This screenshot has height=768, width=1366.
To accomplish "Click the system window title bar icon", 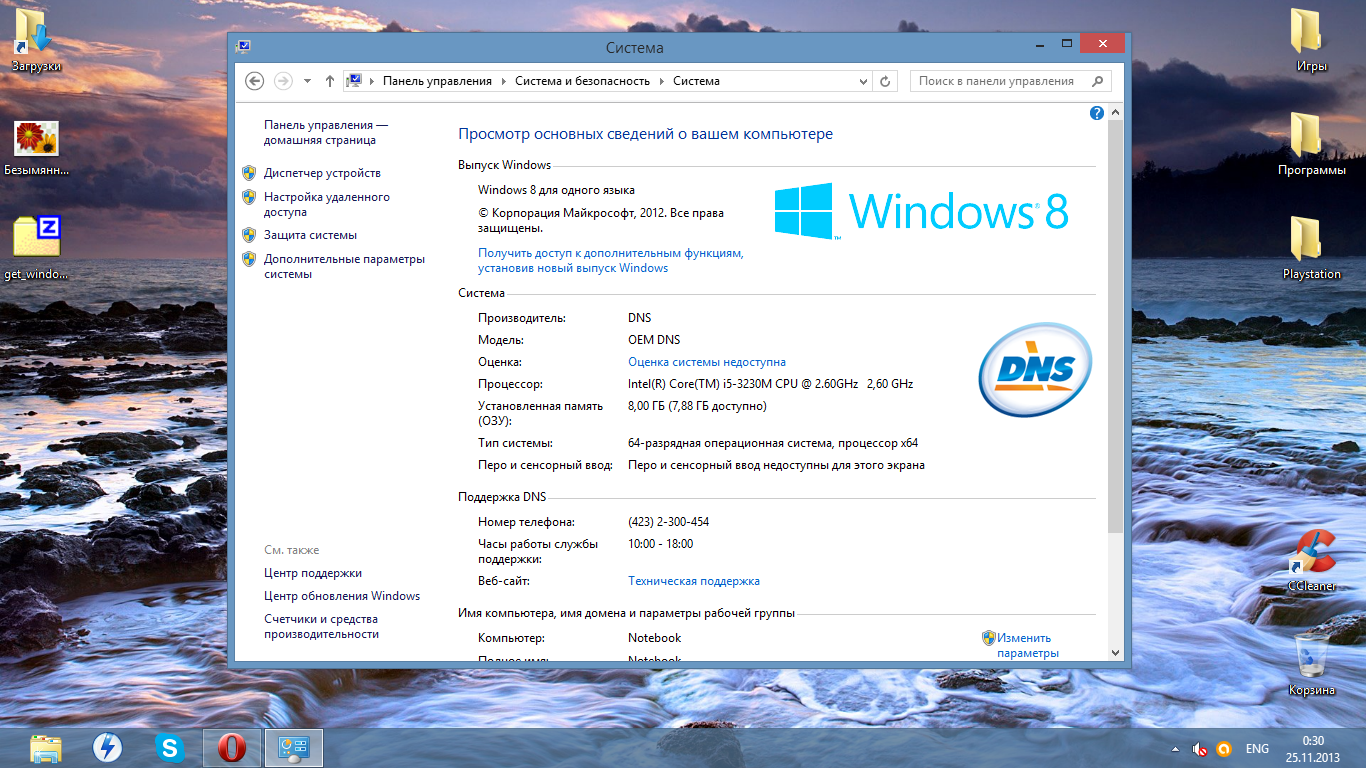I will pos(243,46).
